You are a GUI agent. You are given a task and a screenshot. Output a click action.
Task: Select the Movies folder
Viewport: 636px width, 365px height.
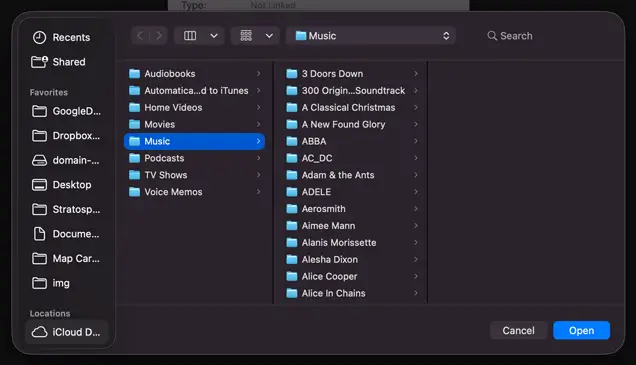[194, 125]
